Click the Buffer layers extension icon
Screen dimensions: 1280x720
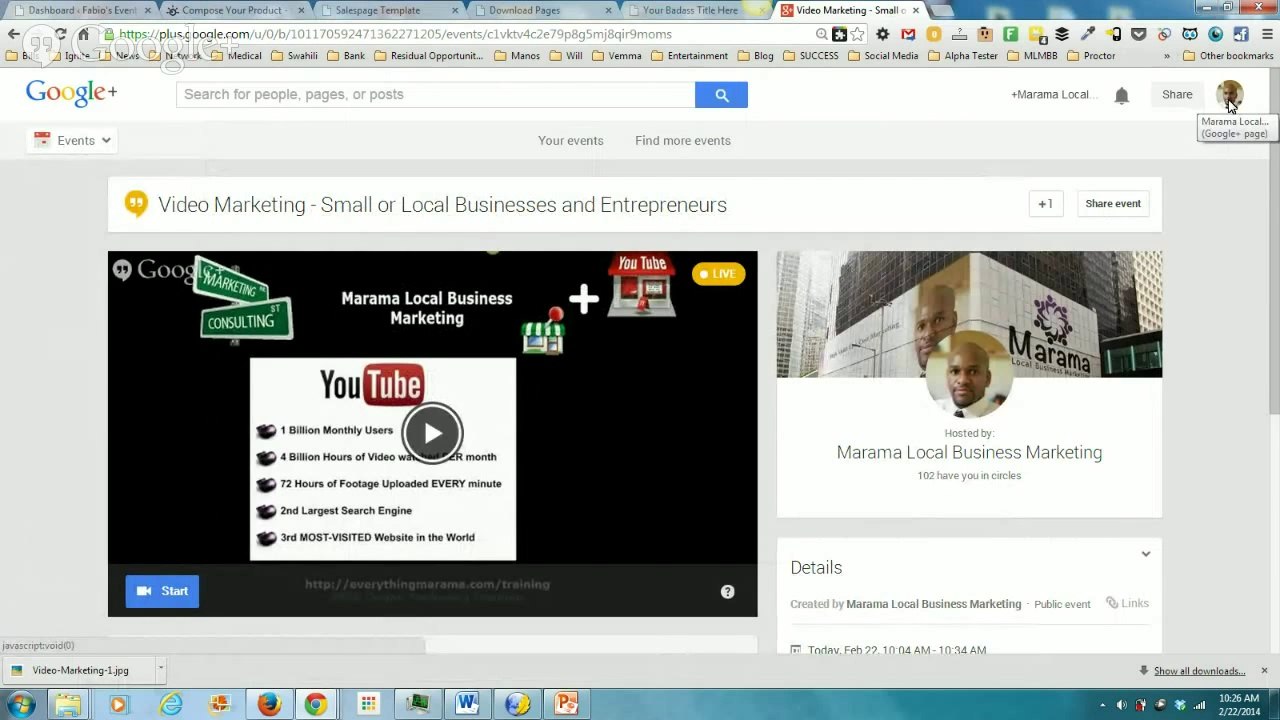coord(1062,34)
